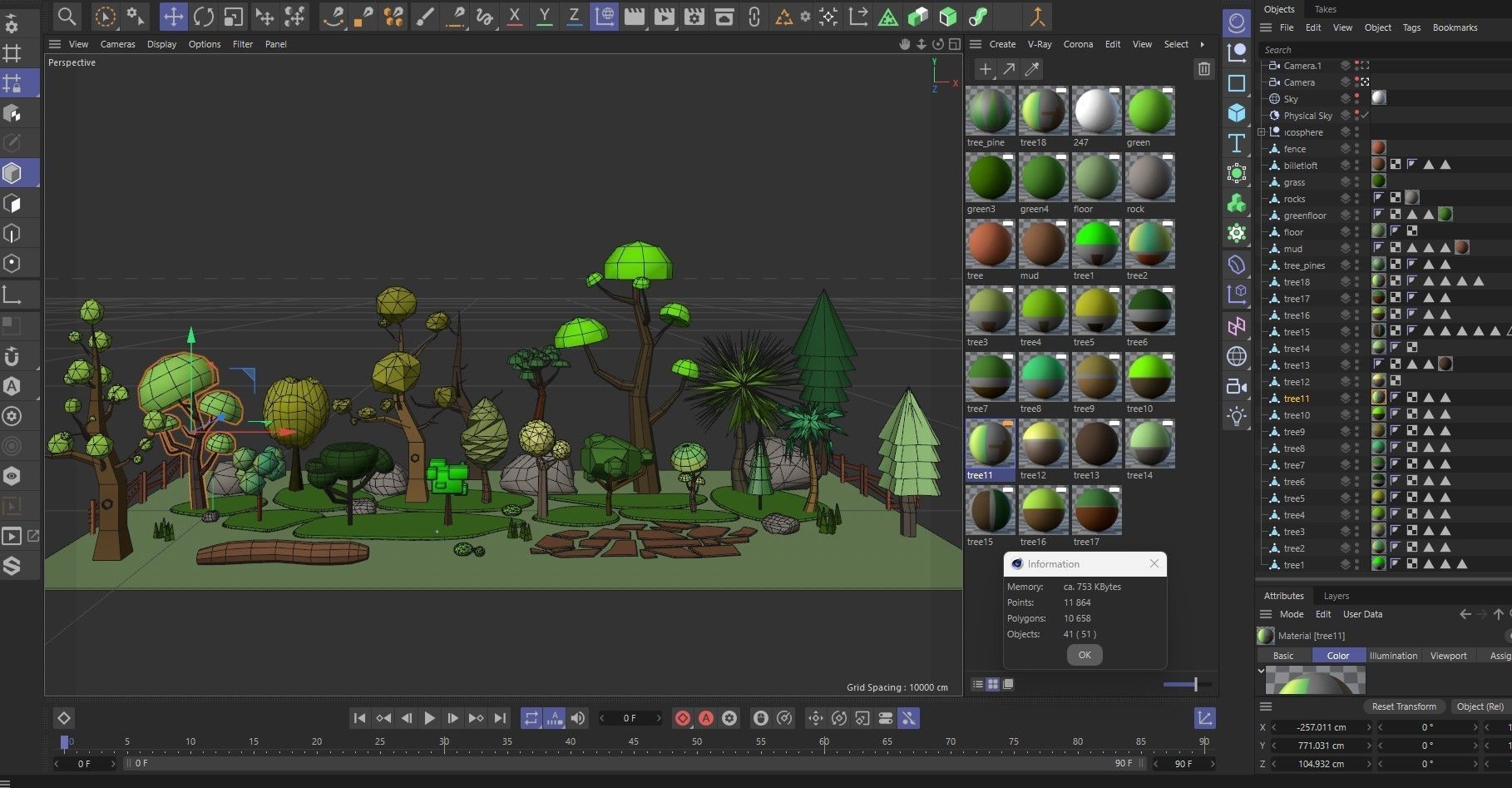
Task: Open the Basic material tab
Action: [1283, 656]
